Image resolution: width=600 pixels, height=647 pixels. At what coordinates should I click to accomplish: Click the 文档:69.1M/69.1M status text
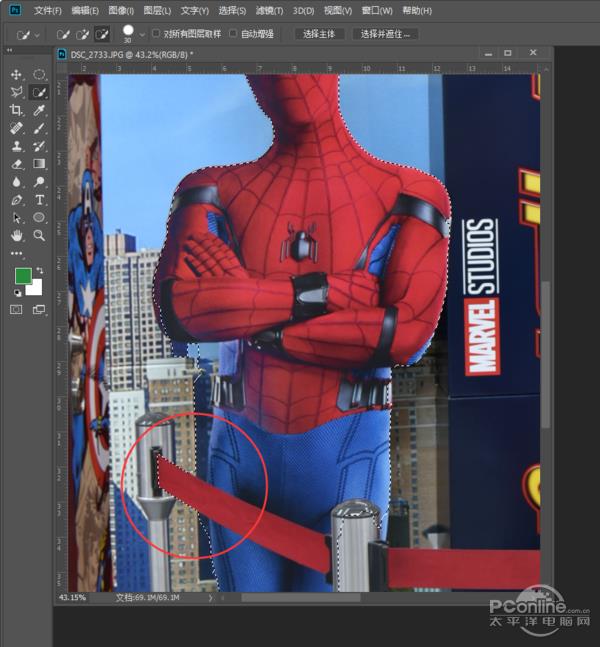[x=147, y=597]
